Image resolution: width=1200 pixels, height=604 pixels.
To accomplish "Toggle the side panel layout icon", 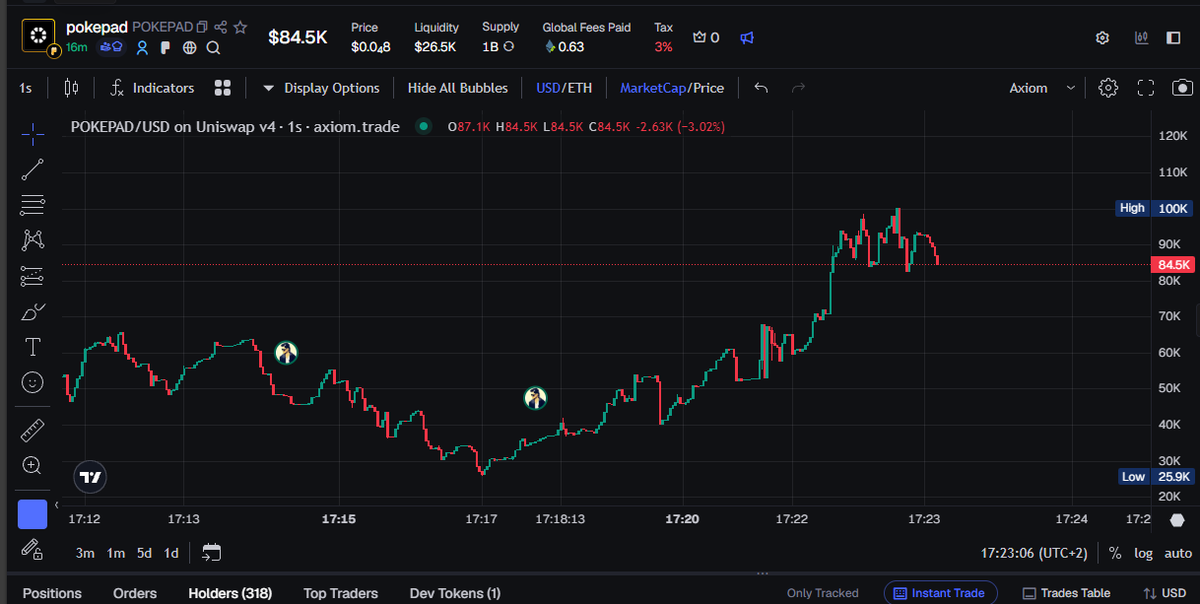I will [1173, 38].
